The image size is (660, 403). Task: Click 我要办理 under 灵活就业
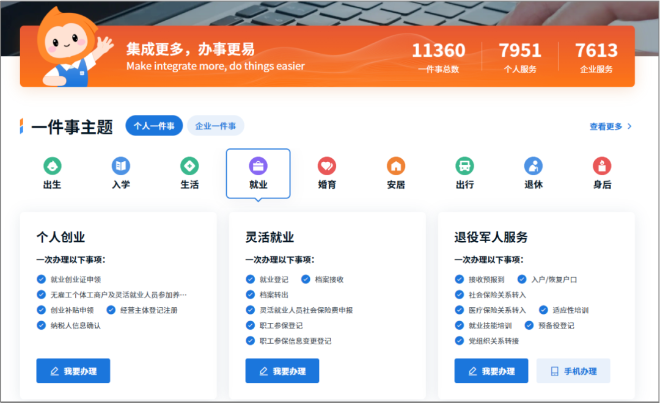point(282,371)
